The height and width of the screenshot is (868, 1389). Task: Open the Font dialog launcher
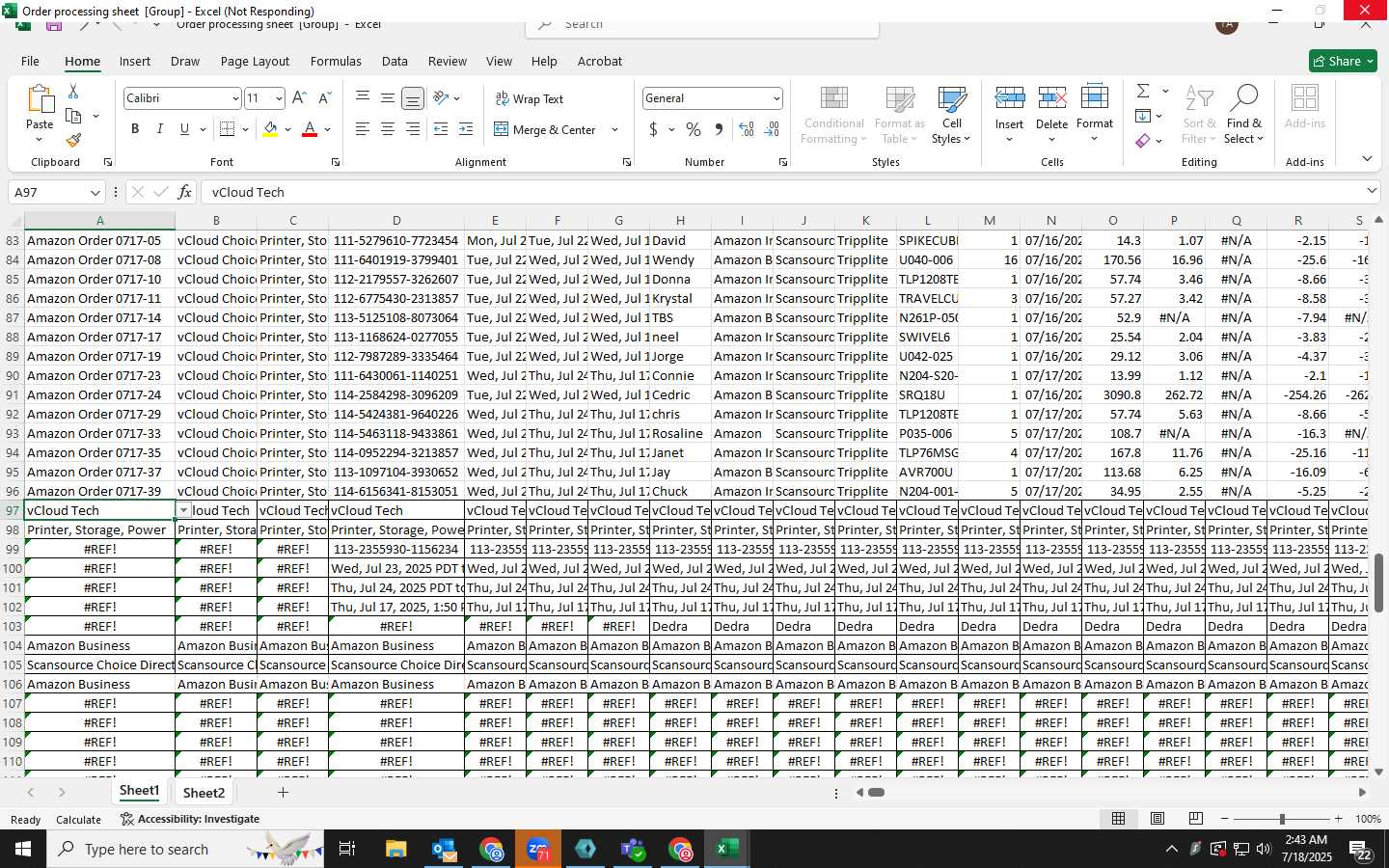coord(336,162)
